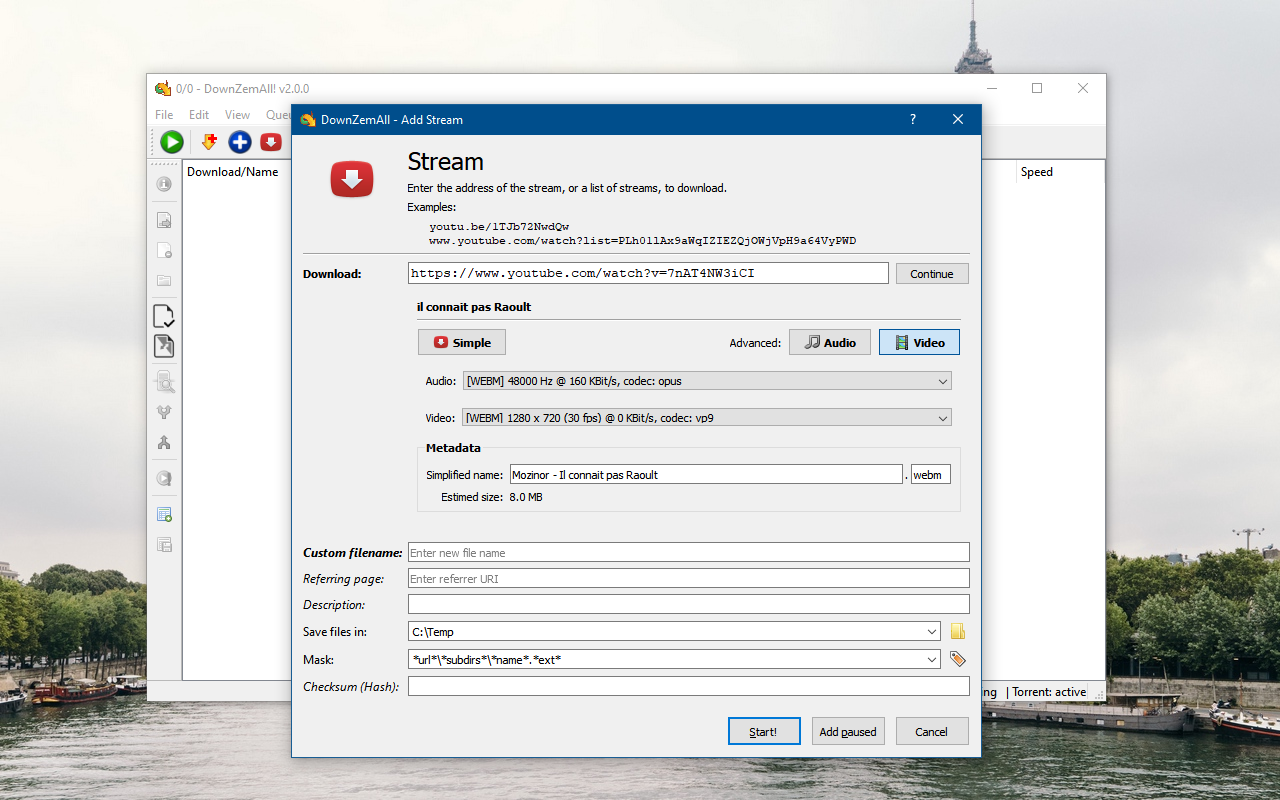
Task: Click the folder browse icon beside Save files in
Action: (958, 631)
